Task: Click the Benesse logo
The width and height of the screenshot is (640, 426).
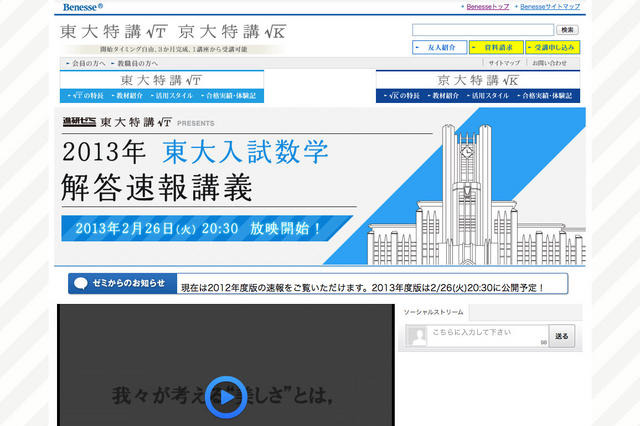Action: click(x=83, y=7)
